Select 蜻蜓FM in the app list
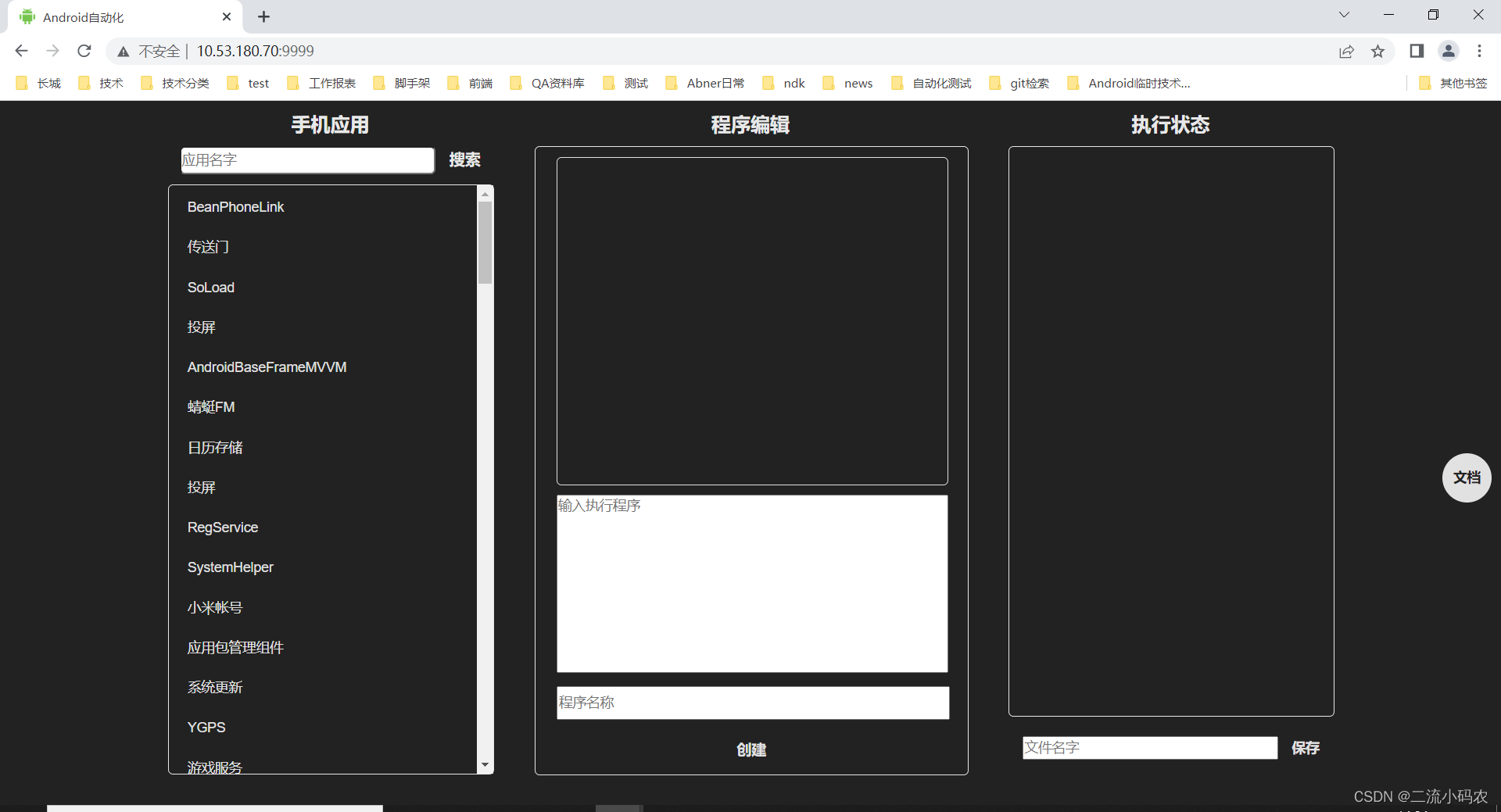The image size is (1501, 812). click(x=211, y=407)
